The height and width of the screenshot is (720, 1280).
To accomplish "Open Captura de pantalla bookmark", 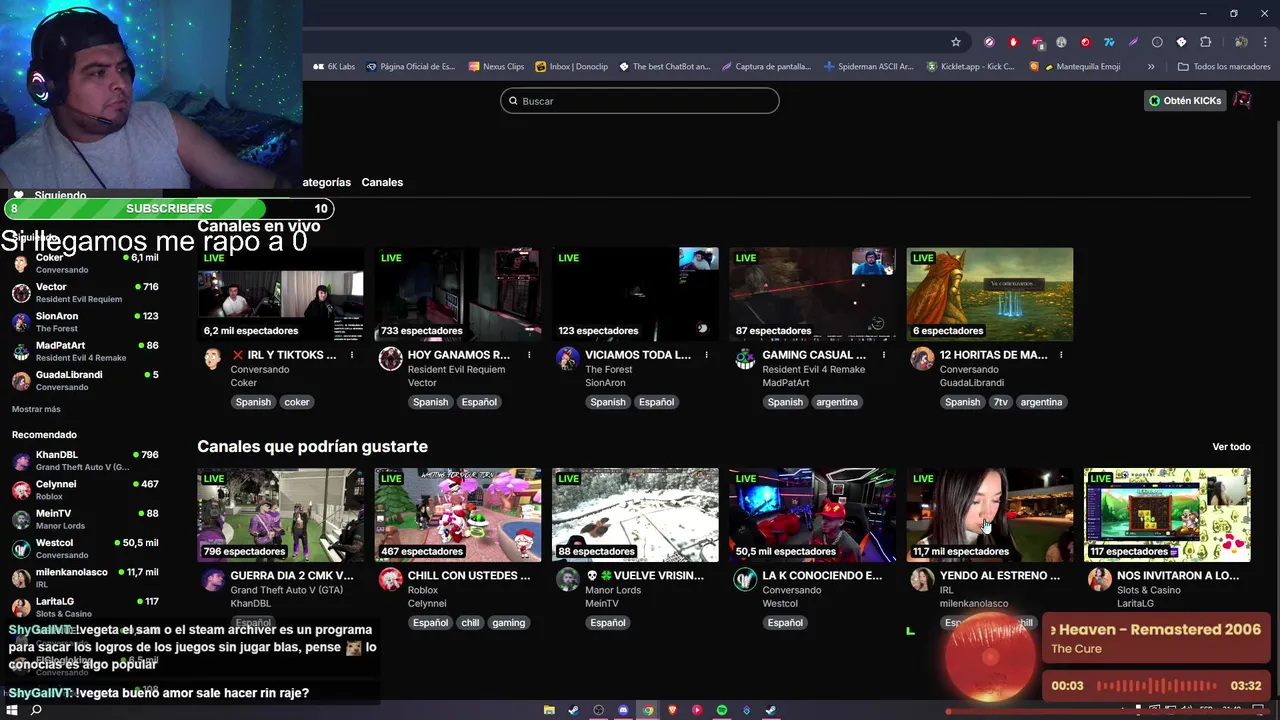I will 766,67.
